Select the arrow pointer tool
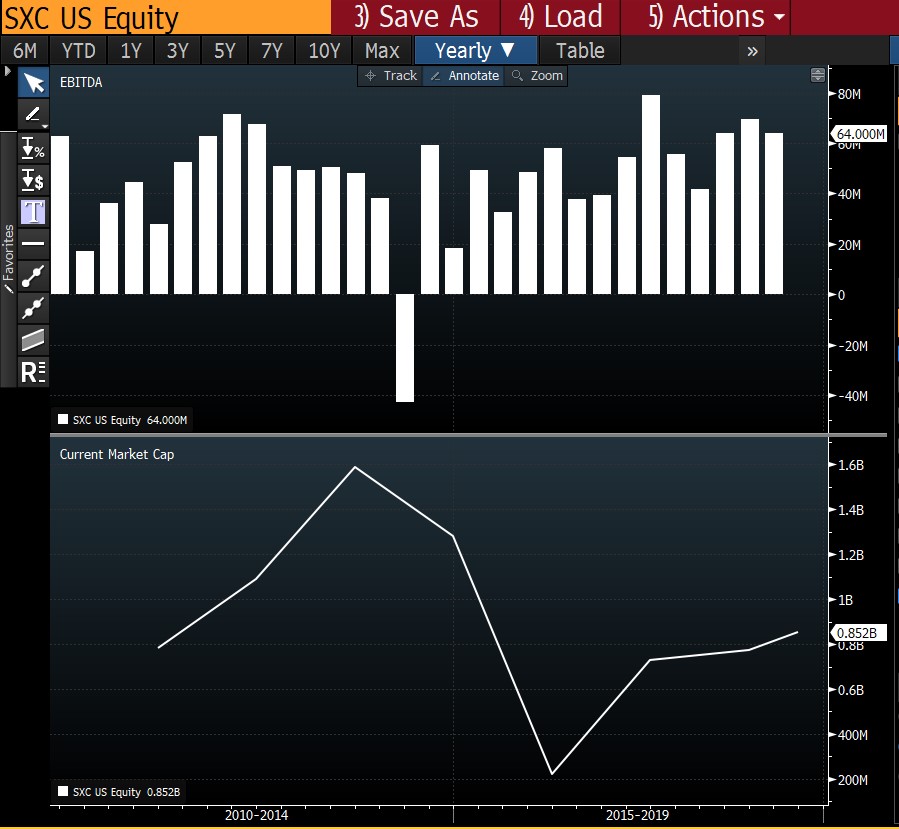 (33, 82)
